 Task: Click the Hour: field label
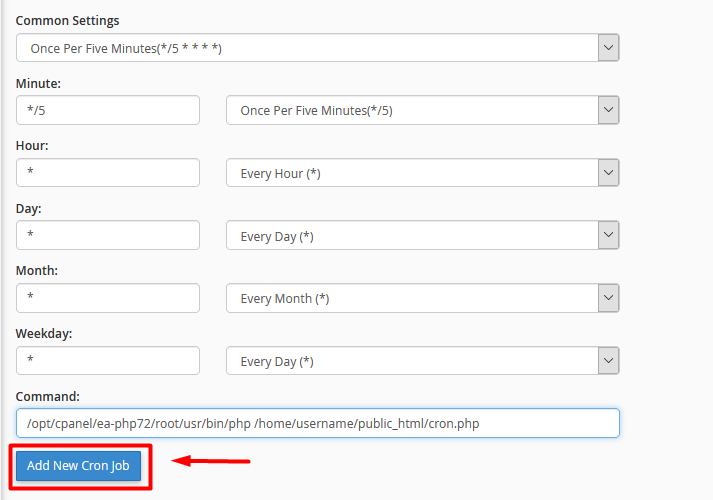[x=32, y=146]
